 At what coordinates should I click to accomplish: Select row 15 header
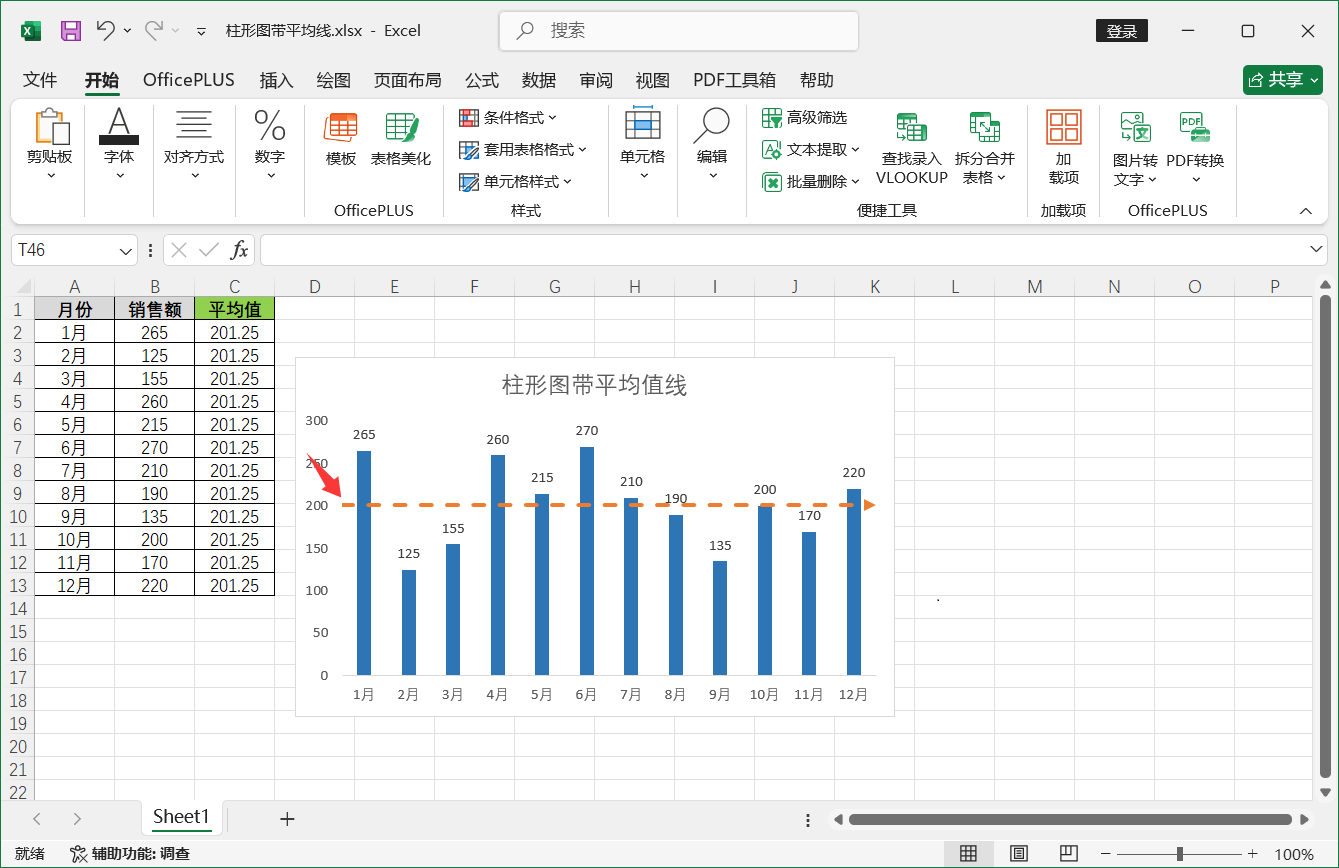click(x=17, y=632)
